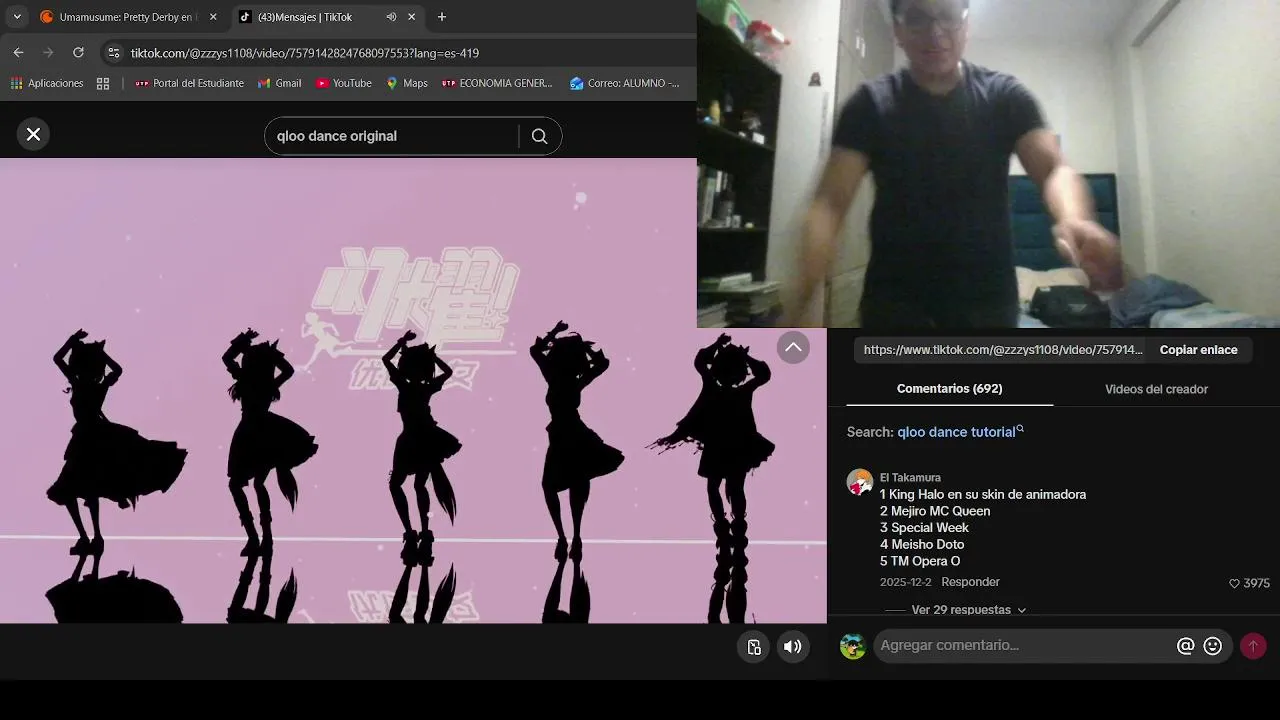Click El Takamura's avatar picture
The width and height of the screenshot is (1280, 720).
click(860, 483)
